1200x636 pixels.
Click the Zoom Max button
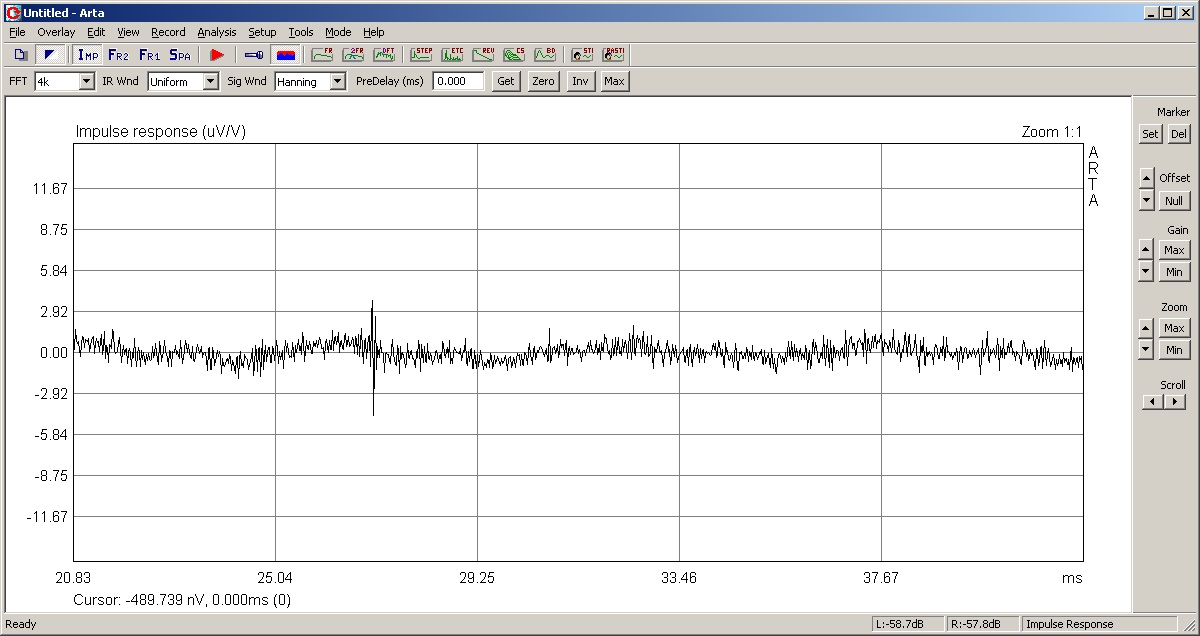coord(1174,328)
